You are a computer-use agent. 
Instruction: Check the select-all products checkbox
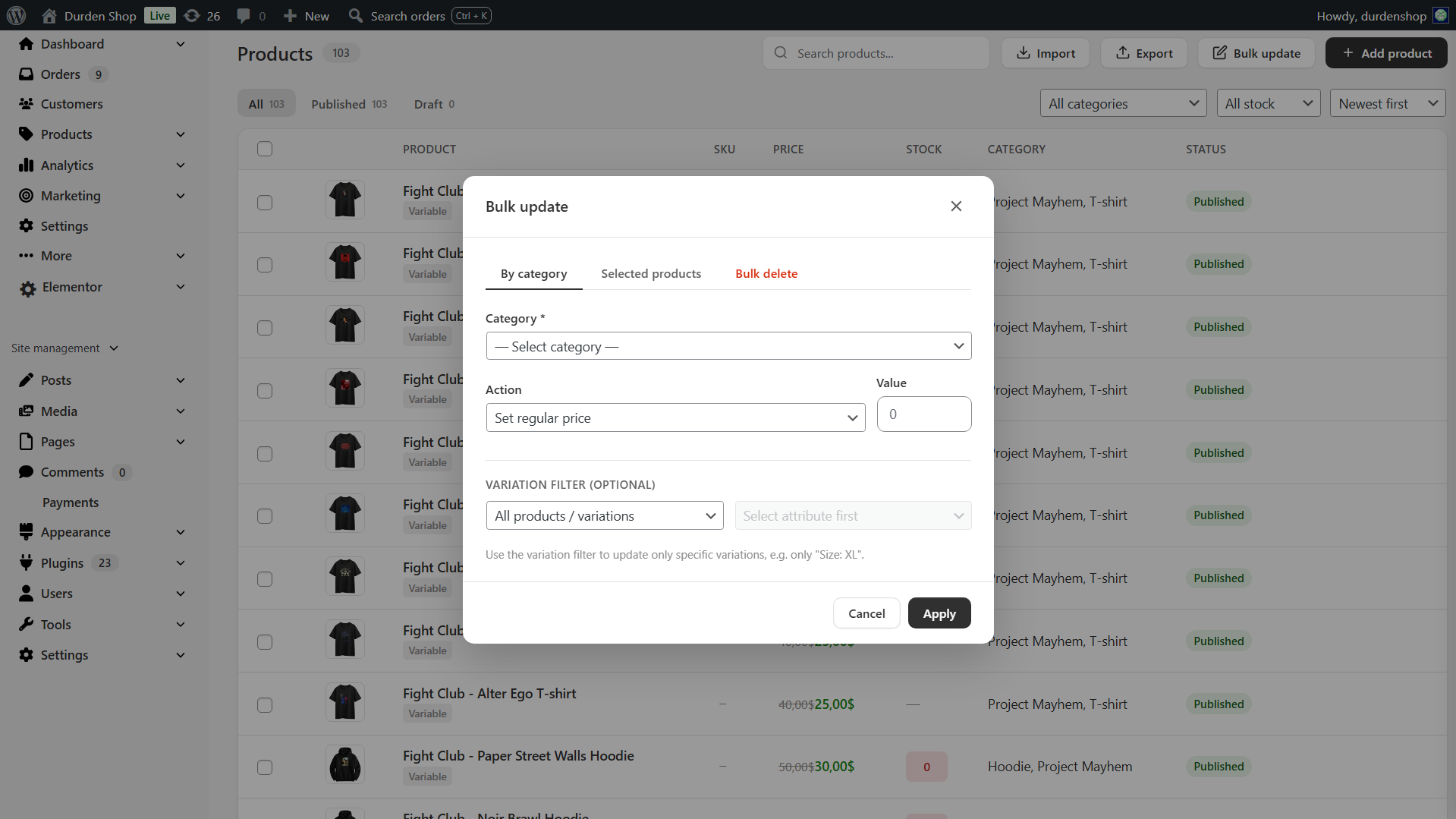(265, 149)
